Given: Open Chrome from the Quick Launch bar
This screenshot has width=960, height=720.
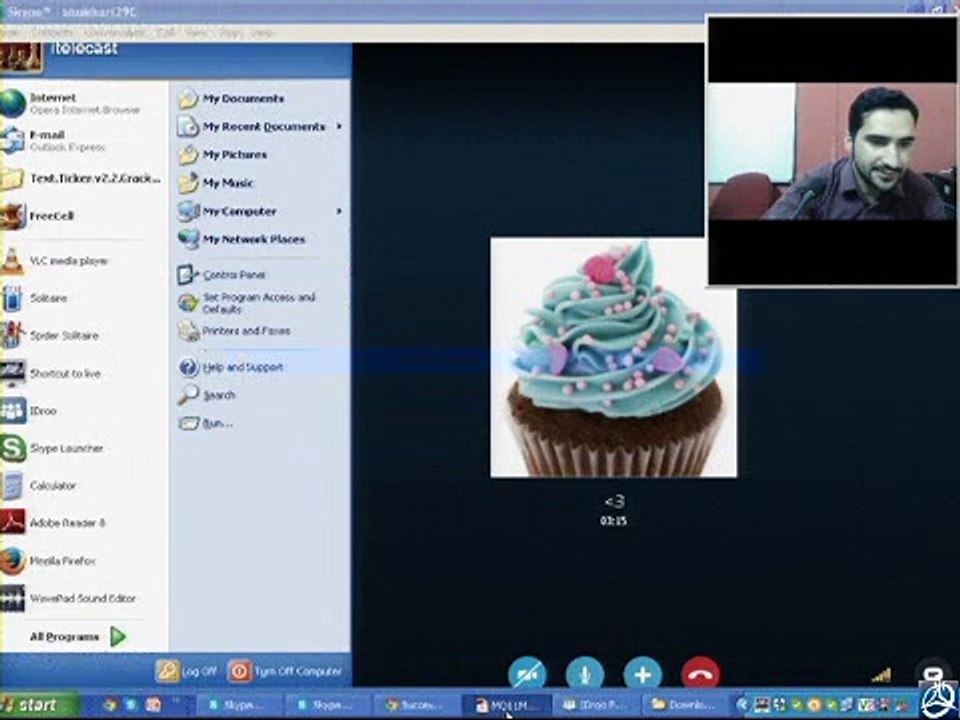Looking at the screenshot, I should (x=111, y=705).
